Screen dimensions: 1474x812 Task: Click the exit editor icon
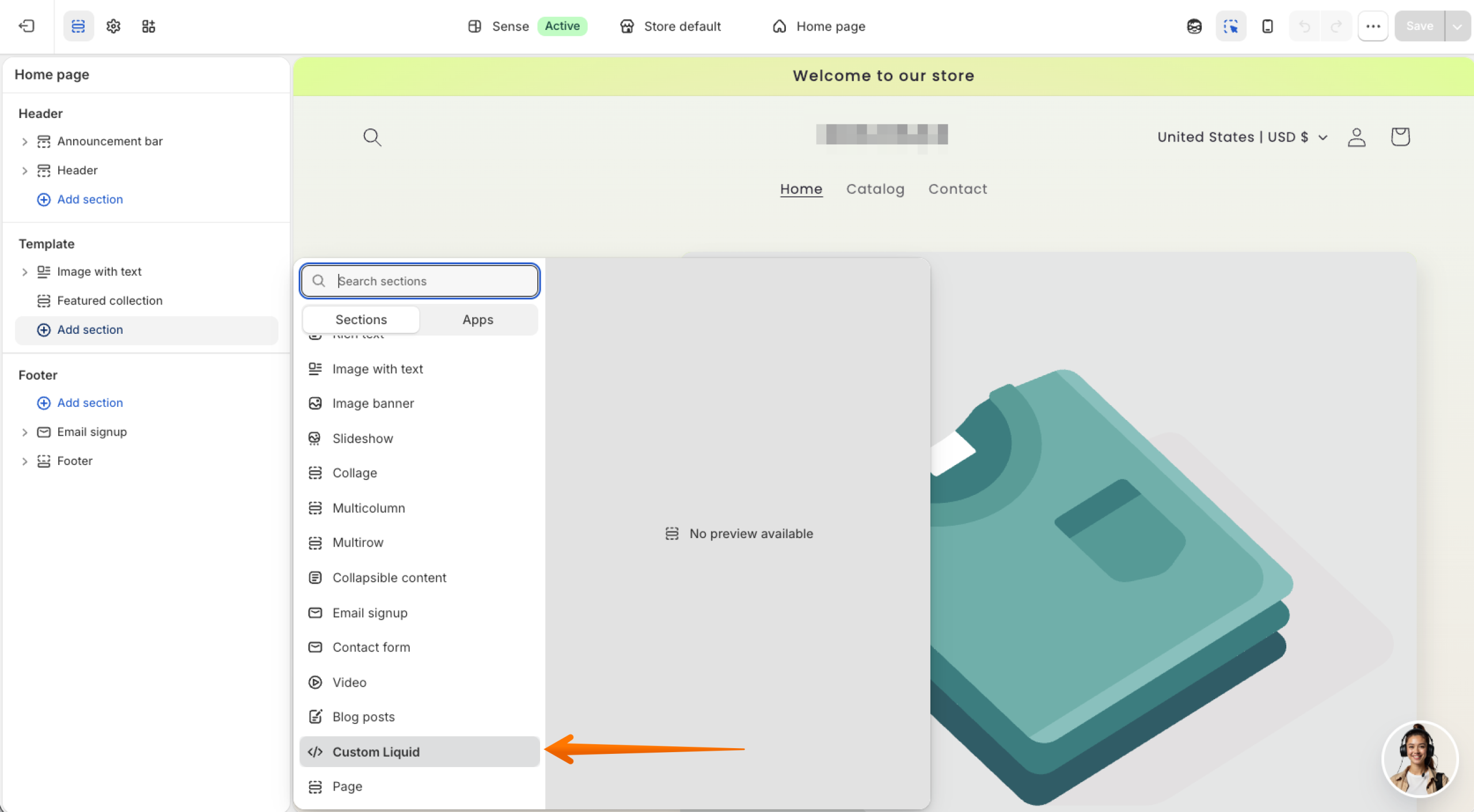tap(26, 26)
